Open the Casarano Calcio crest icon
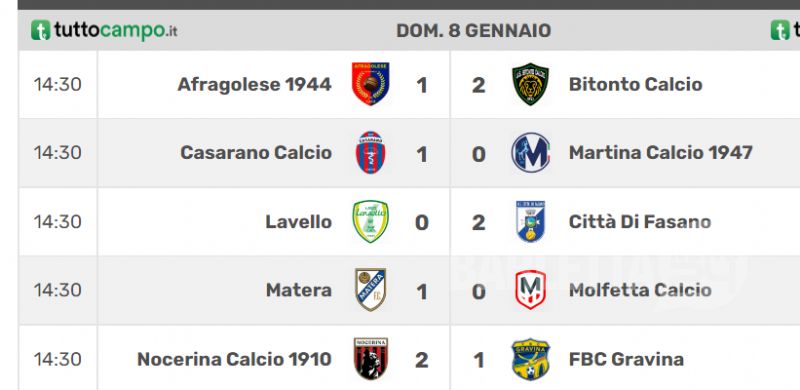This screenshot has width=800, height=390. 370,152
